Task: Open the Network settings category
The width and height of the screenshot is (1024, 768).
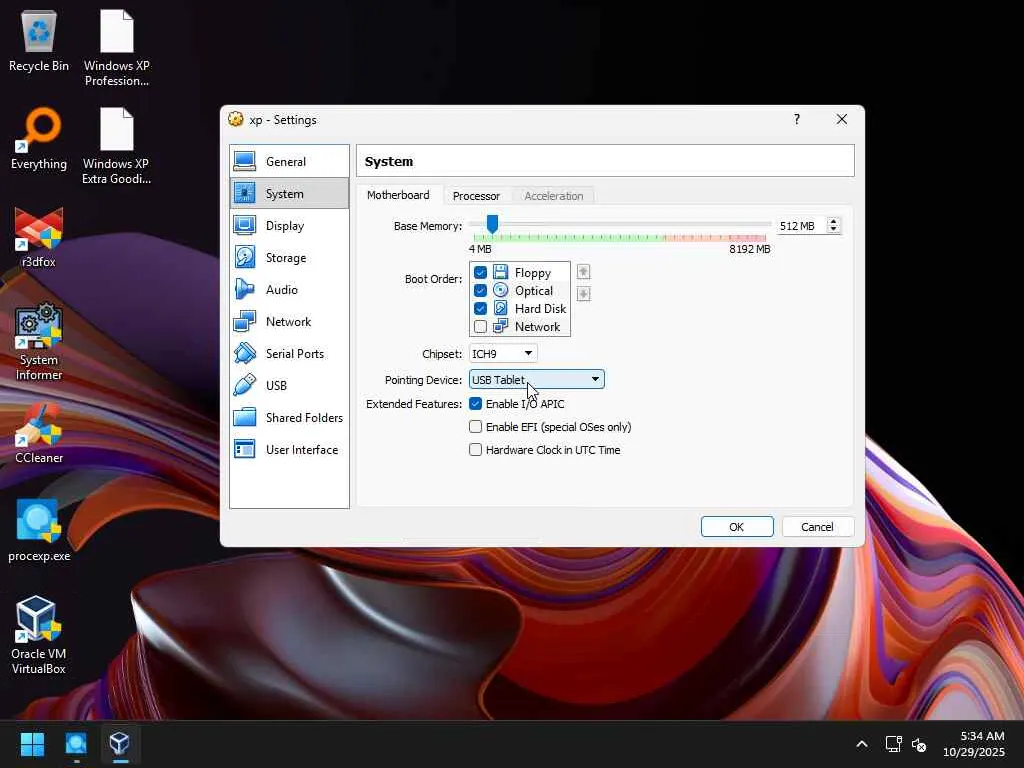Action: tap(289, 321)
